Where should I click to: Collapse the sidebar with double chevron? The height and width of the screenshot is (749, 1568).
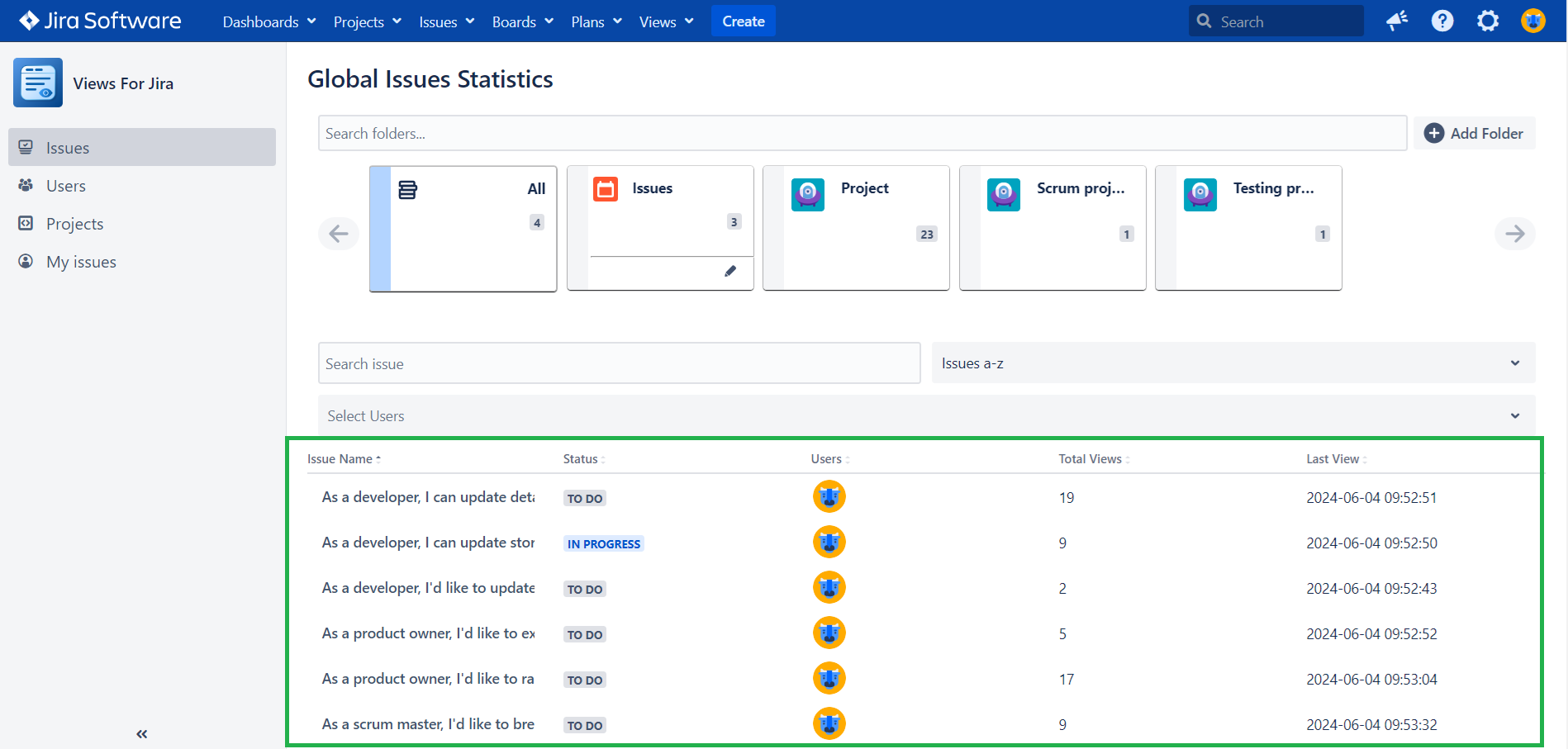142,733
